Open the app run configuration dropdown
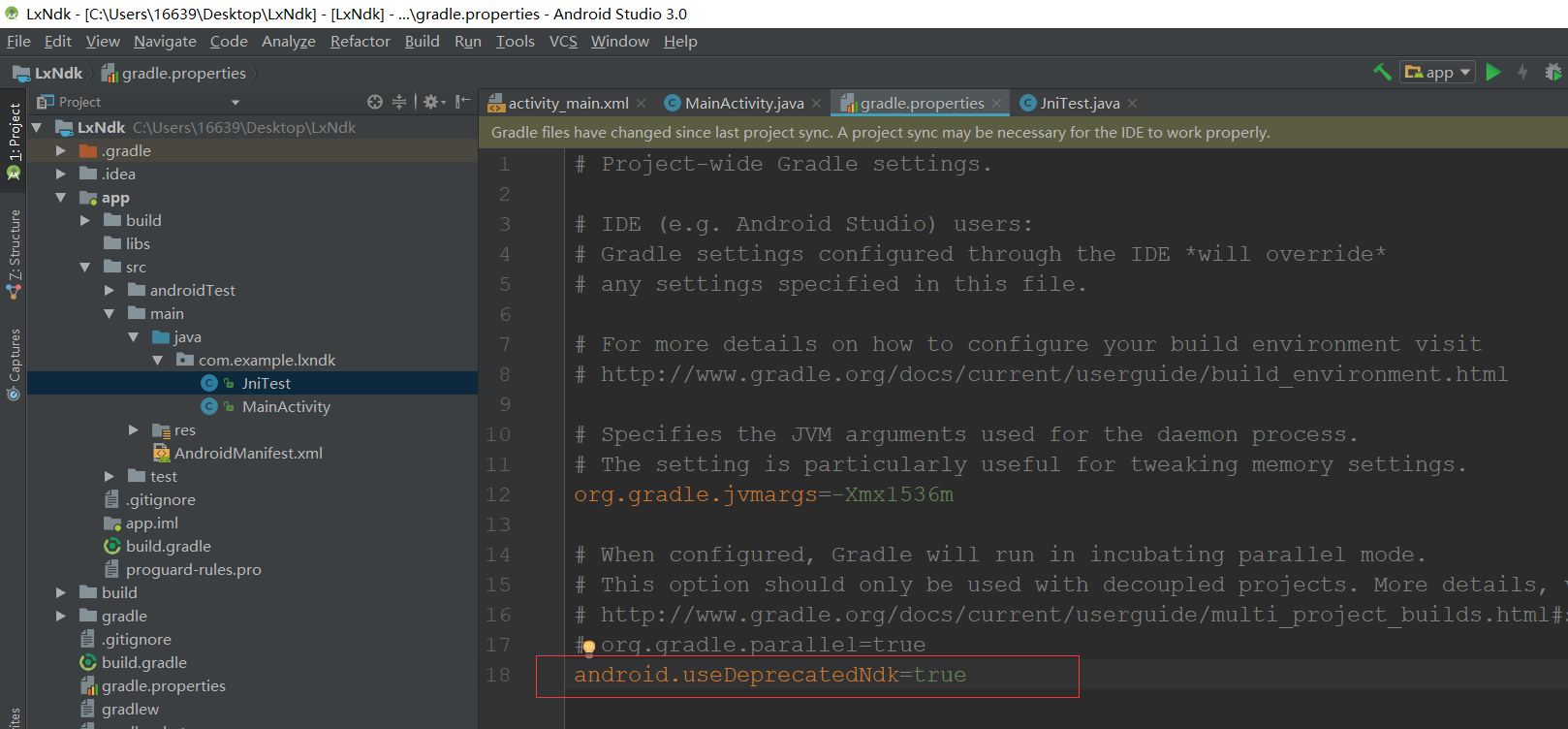The height and width of the screenshot is (729, 1568). [1437, 72]
